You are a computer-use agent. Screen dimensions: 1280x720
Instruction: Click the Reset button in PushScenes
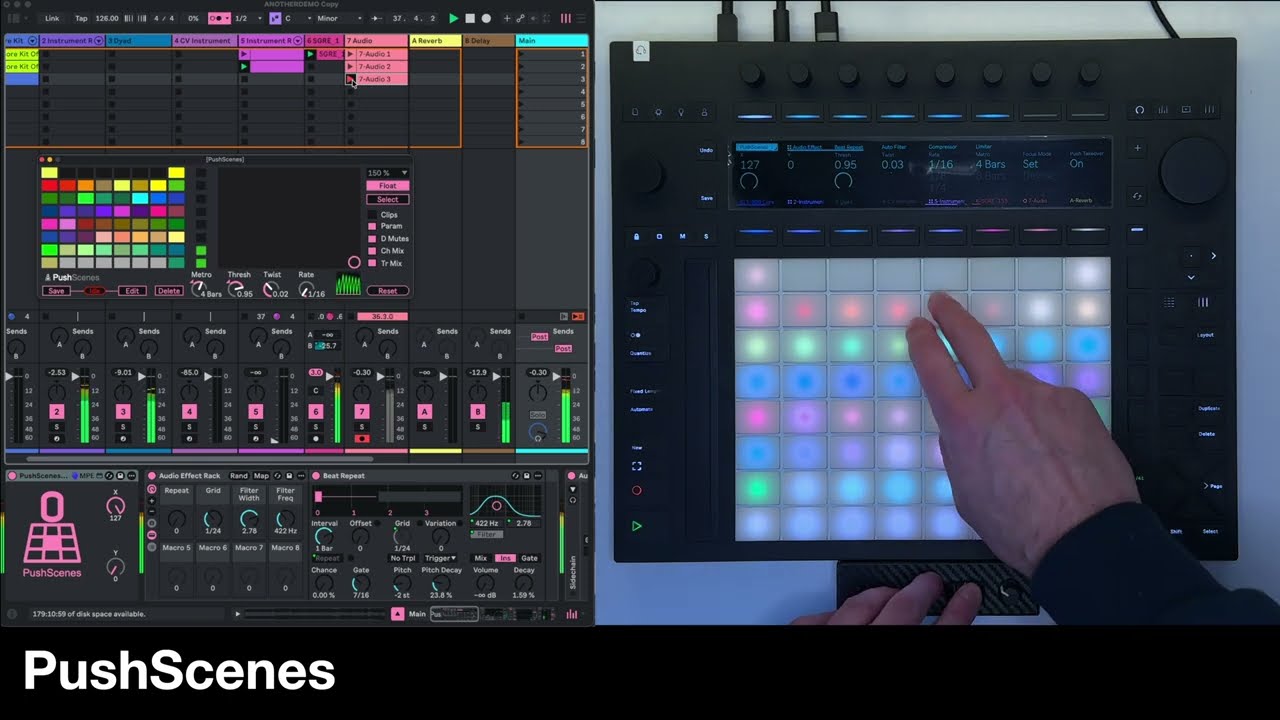coord(387,291)
